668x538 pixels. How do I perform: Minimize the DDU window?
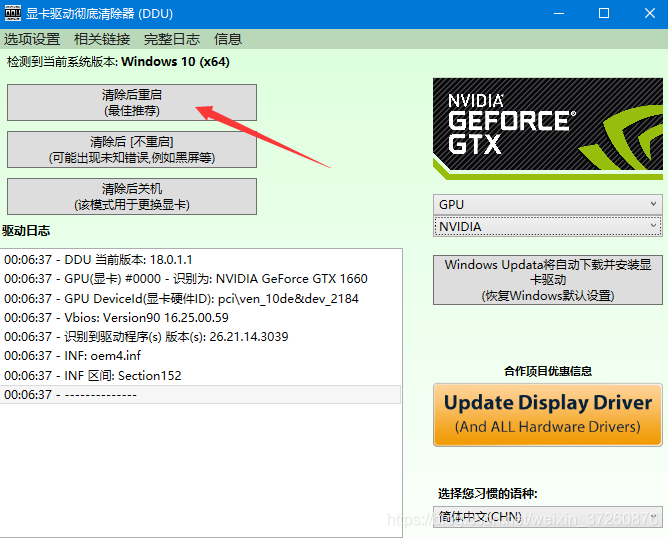coord(559,13)
